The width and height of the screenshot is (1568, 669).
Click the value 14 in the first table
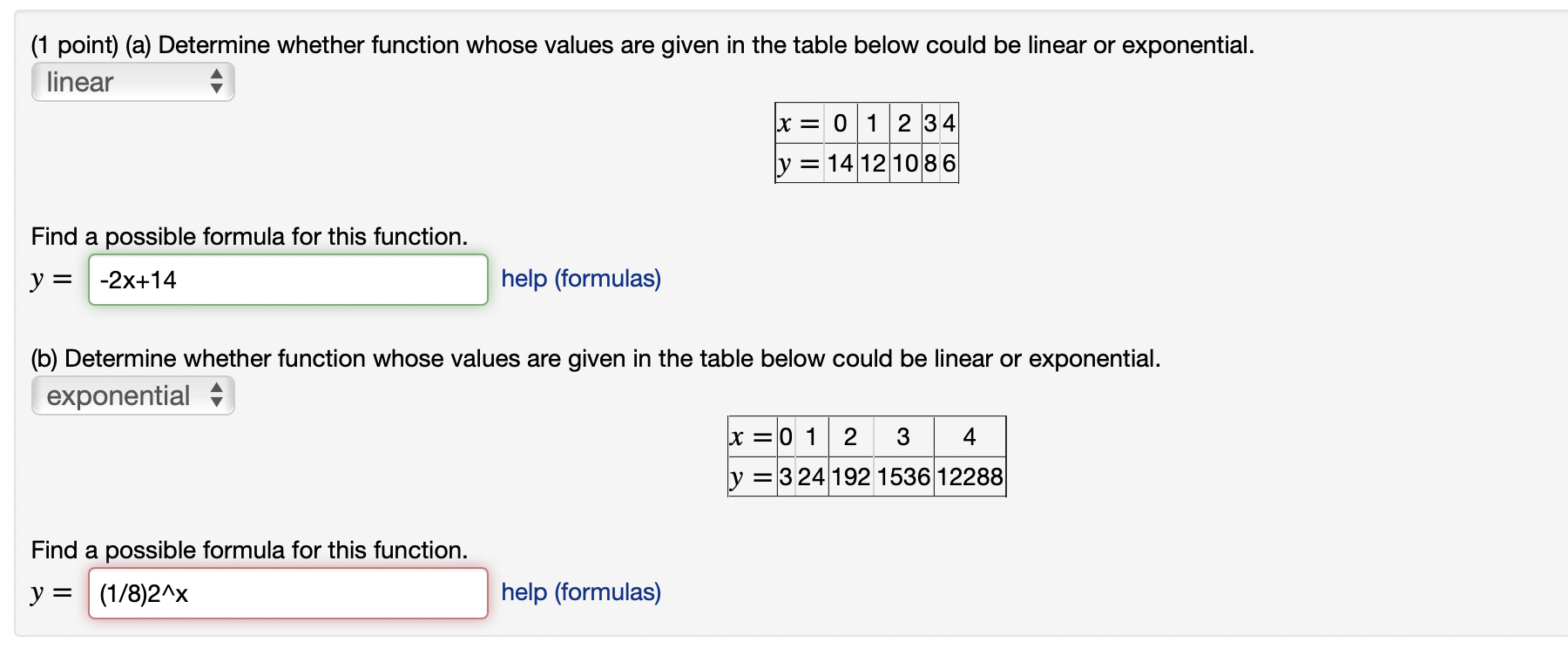point(839,161)
